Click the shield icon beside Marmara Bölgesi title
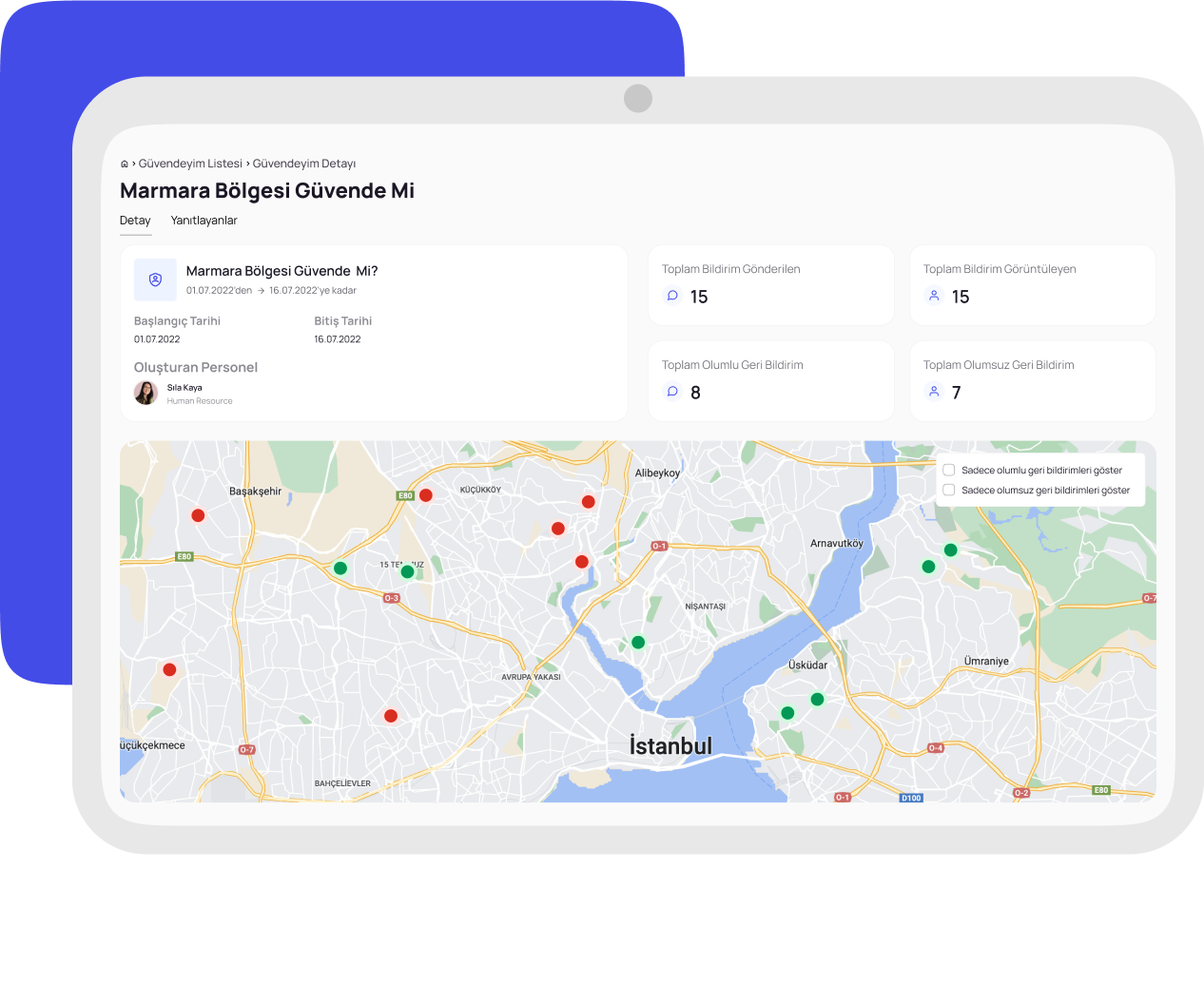1204x1003 pixels. click(x=155, y=280)
